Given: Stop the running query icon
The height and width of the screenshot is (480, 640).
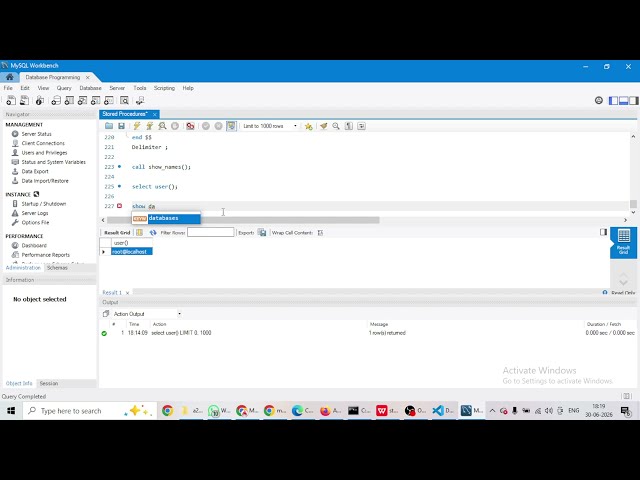Looking at the screenshot, I should [x=175, y=126].
